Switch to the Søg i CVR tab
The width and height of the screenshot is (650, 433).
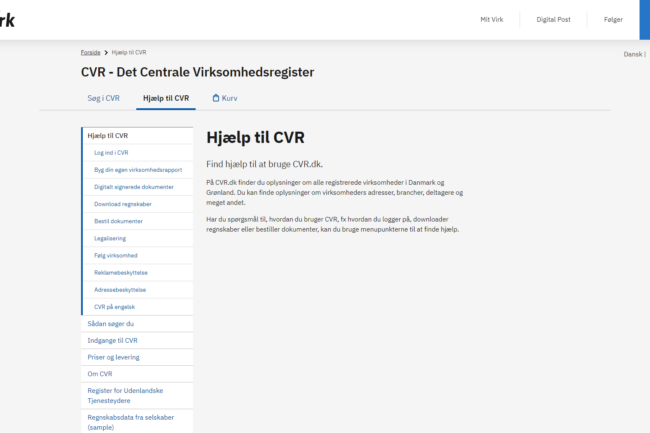click(103, 98)
